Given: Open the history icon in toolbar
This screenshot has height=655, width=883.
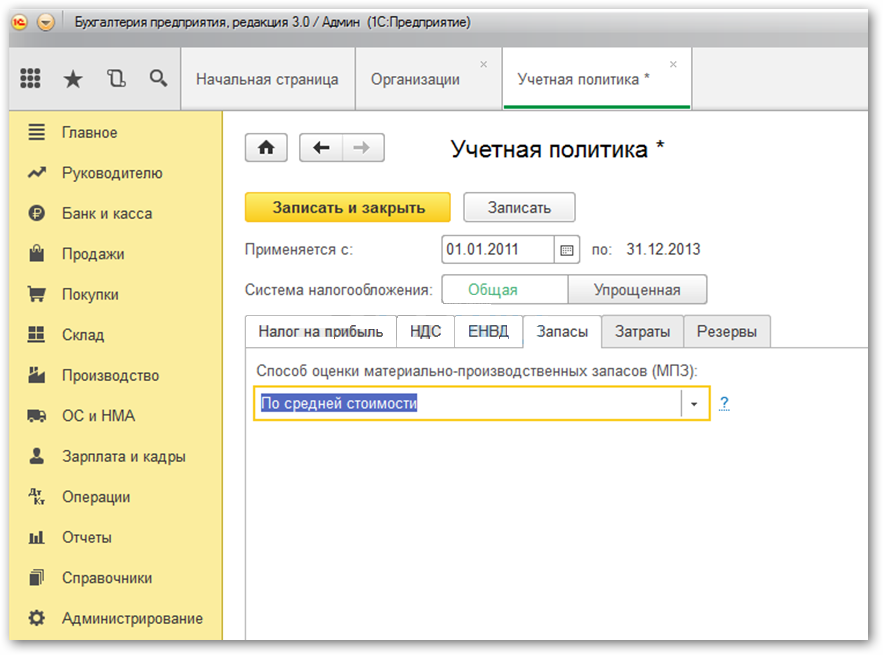Looking at the screenshot, I should (116, 78).
